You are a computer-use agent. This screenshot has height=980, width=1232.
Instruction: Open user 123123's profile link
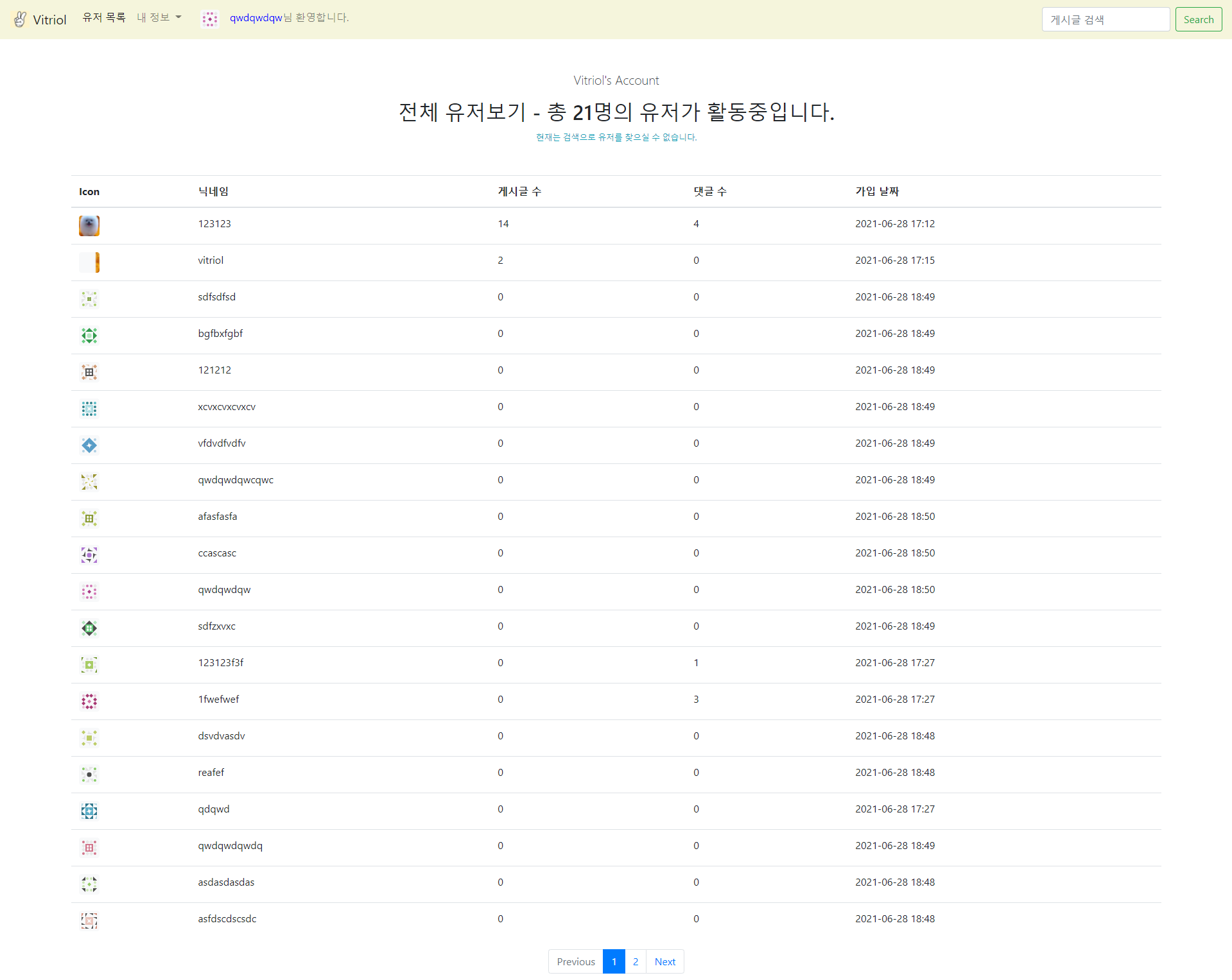214,223
